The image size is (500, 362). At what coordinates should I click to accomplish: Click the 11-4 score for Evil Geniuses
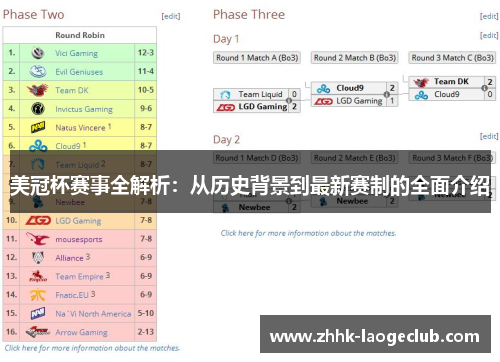pyautogui.click(x=146, y=71)
